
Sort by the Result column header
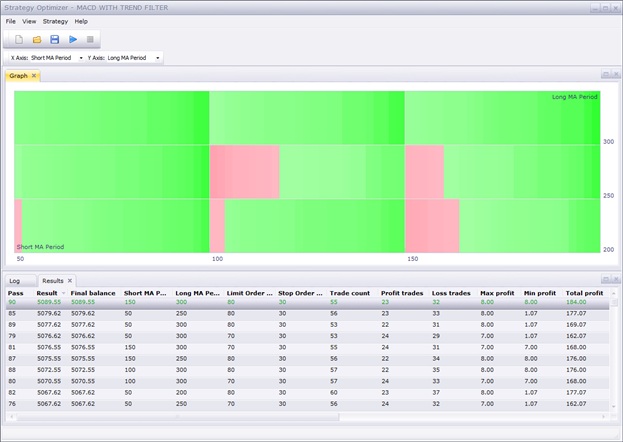(47, 293)
